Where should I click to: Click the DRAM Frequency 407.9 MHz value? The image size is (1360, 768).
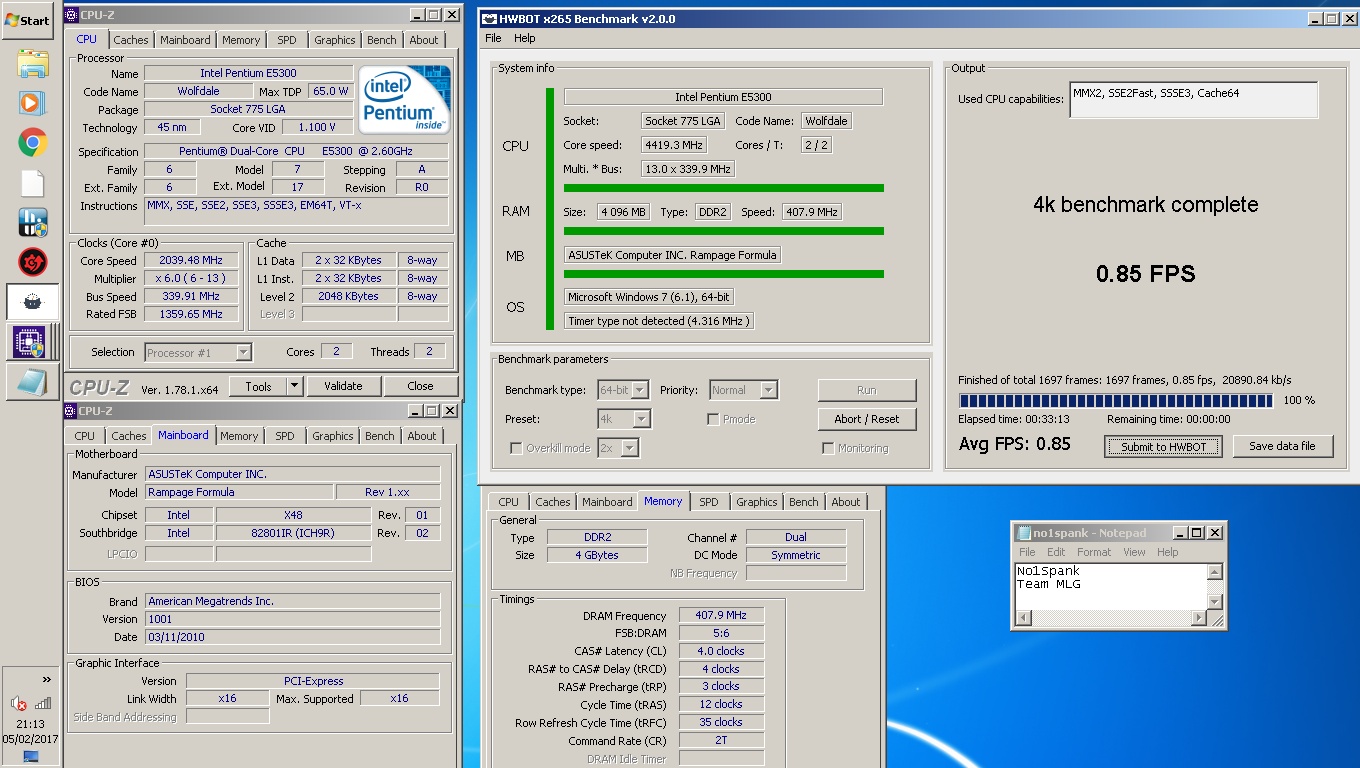[721, 615]
